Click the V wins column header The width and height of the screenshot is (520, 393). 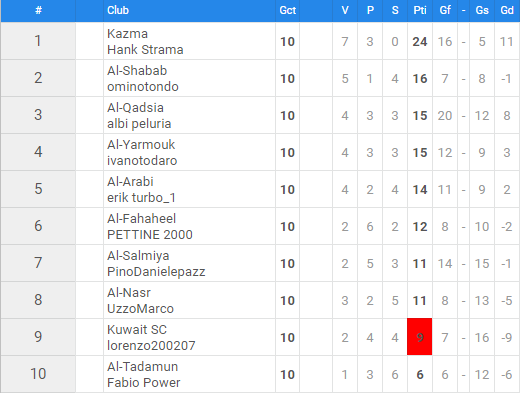pos(345,10)
